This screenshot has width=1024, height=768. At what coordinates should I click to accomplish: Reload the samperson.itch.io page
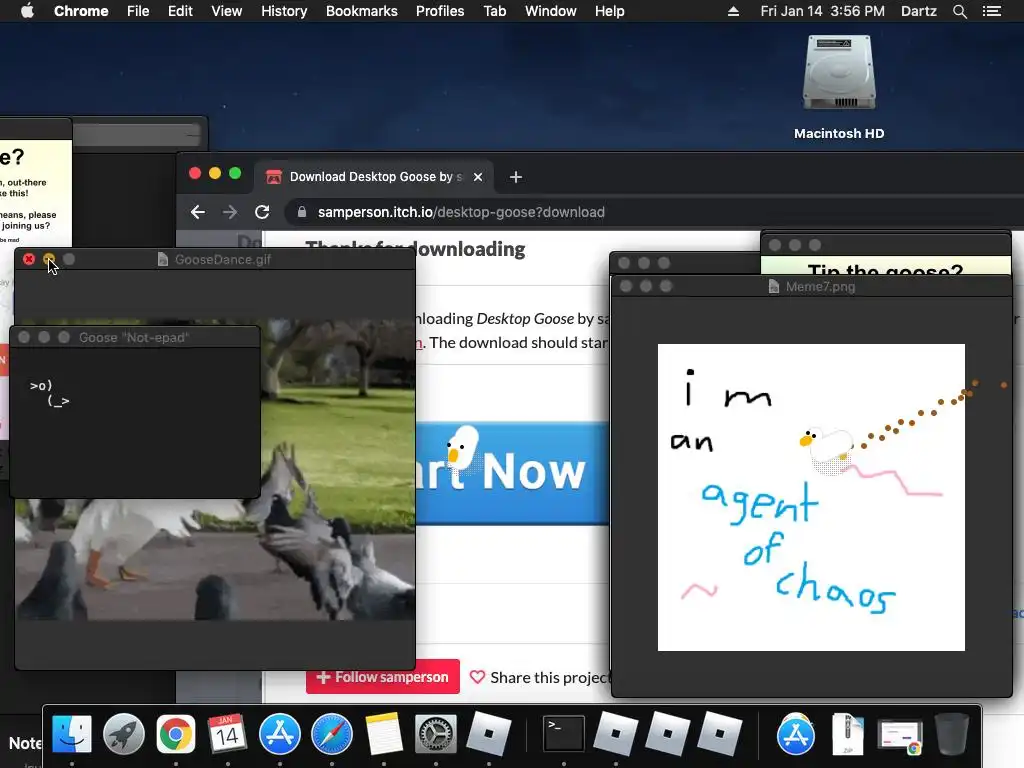(x=262, y=212)
